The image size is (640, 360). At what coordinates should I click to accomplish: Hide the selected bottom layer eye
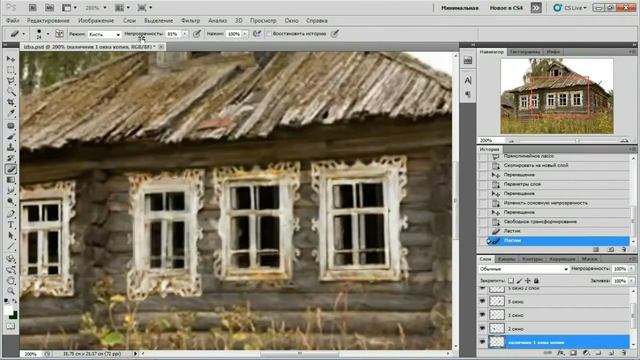483,342
